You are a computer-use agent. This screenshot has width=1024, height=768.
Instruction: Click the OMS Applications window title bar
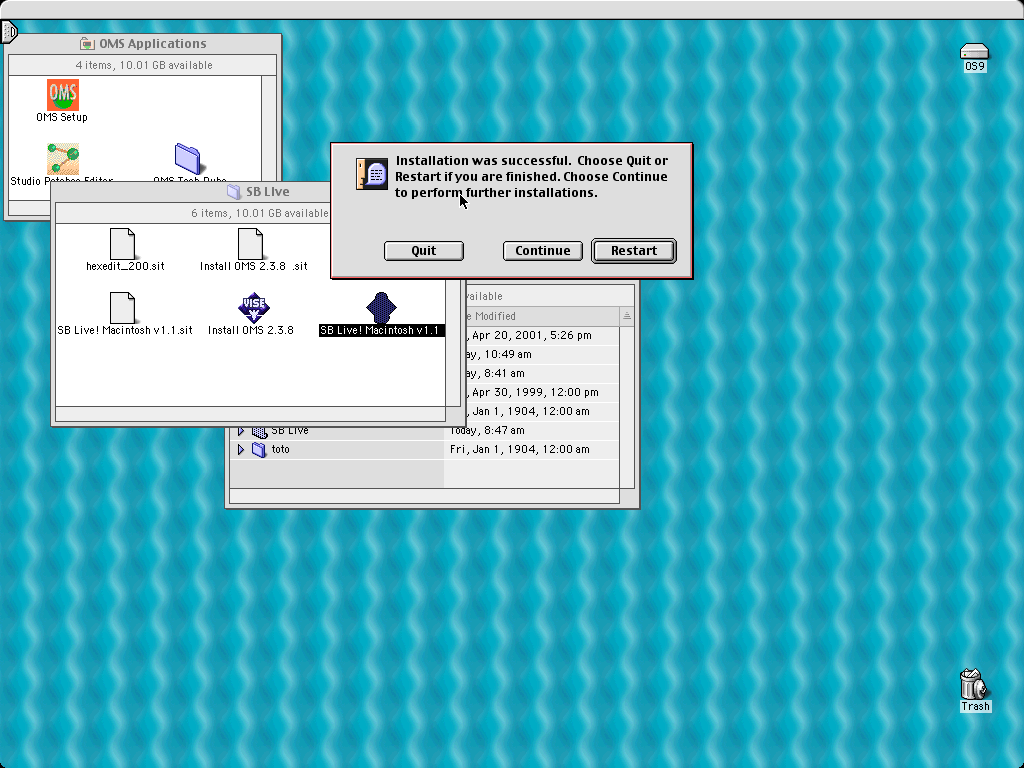click(x=142, y=44)
